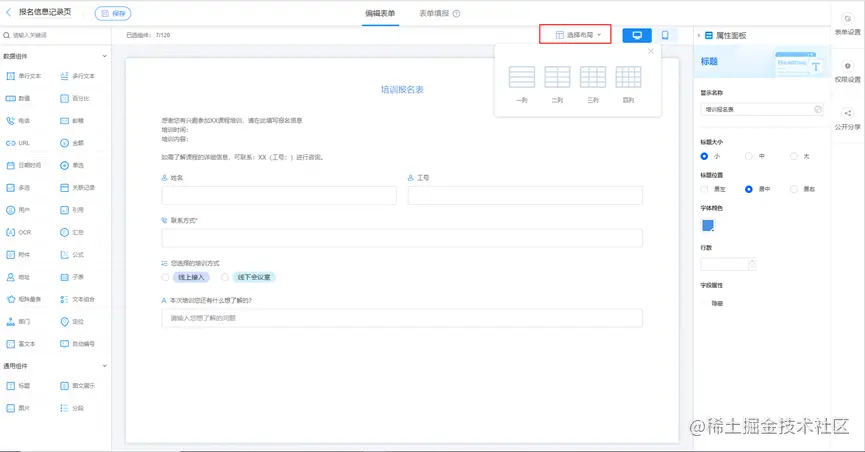
Task: Click the component keyword search box
Action: [55, 35]
